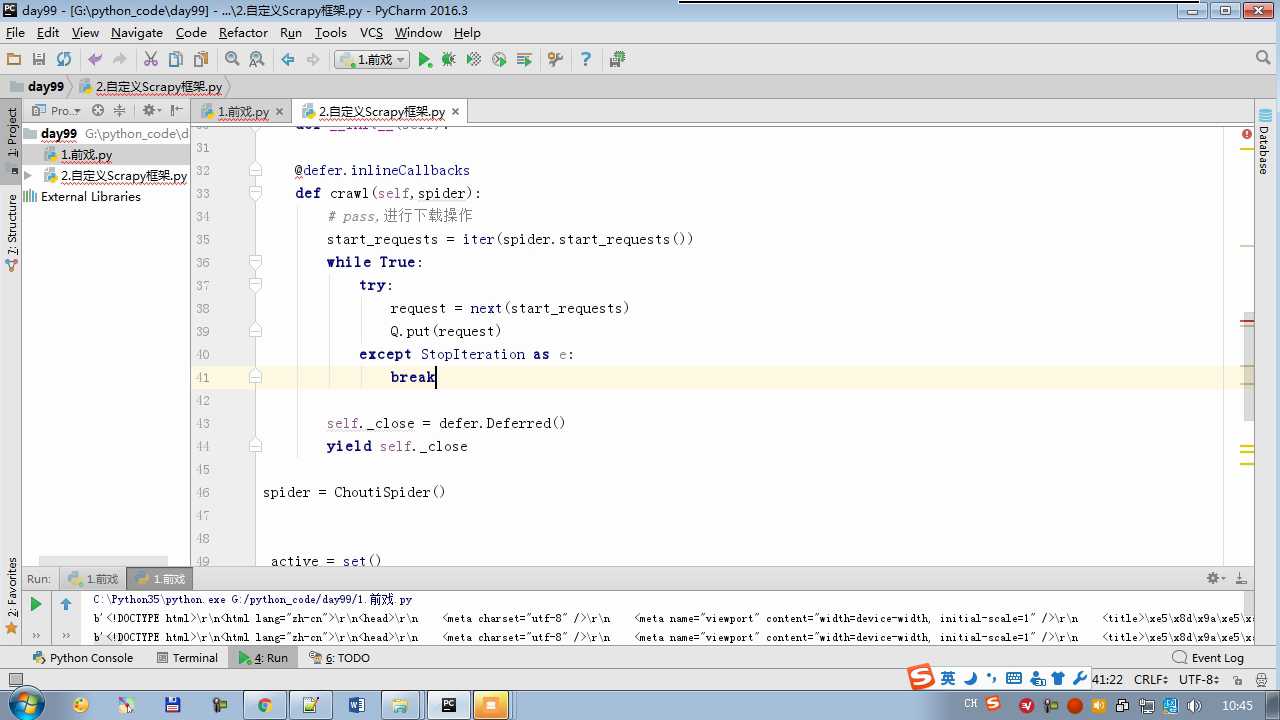Screen dimensions: 1280x720
Task: Click the Debug bug icon in the toolbar
Action: point(449,59)
